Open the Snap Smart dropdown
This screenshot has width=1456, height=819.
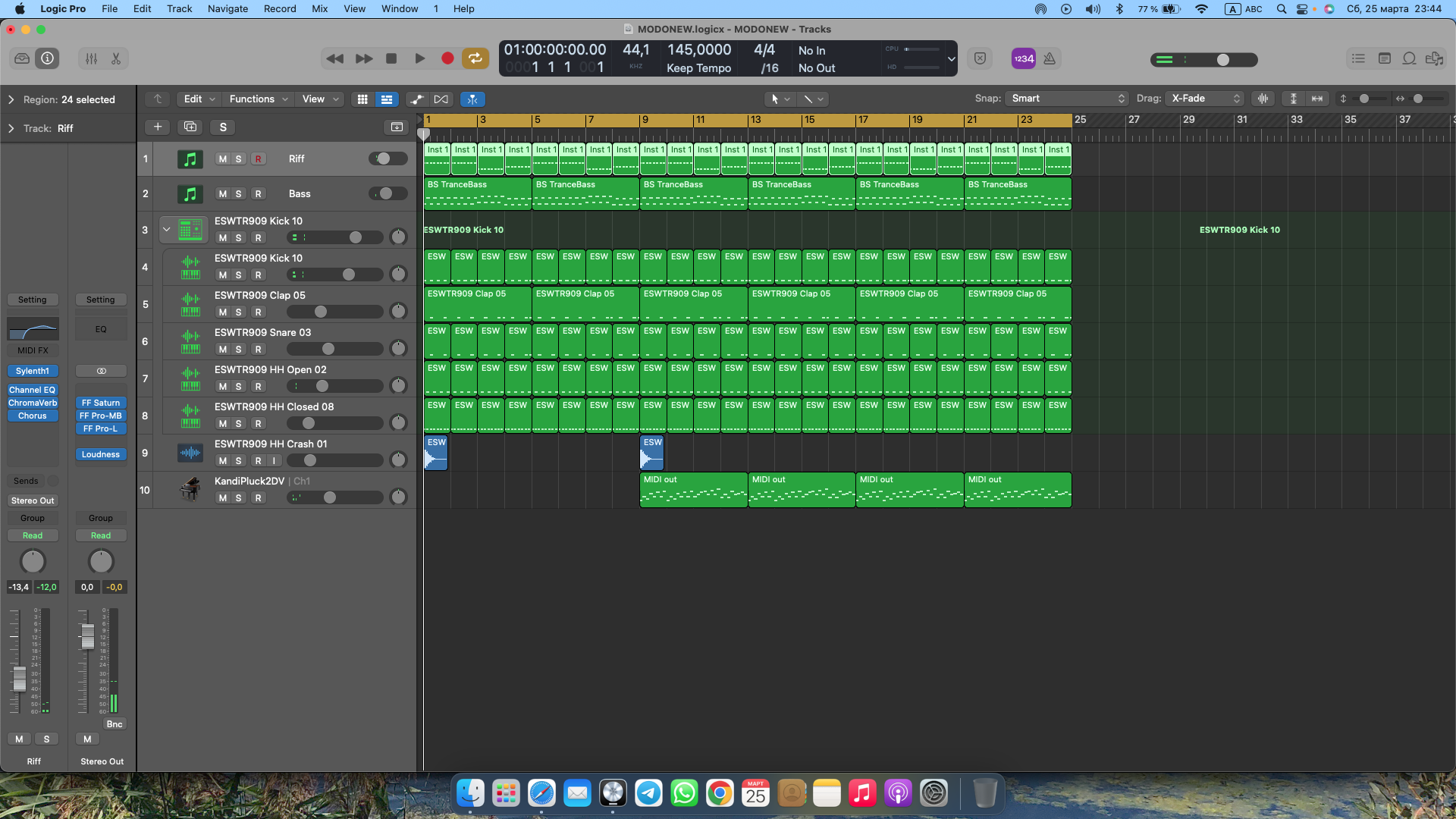pos(1067,99)
